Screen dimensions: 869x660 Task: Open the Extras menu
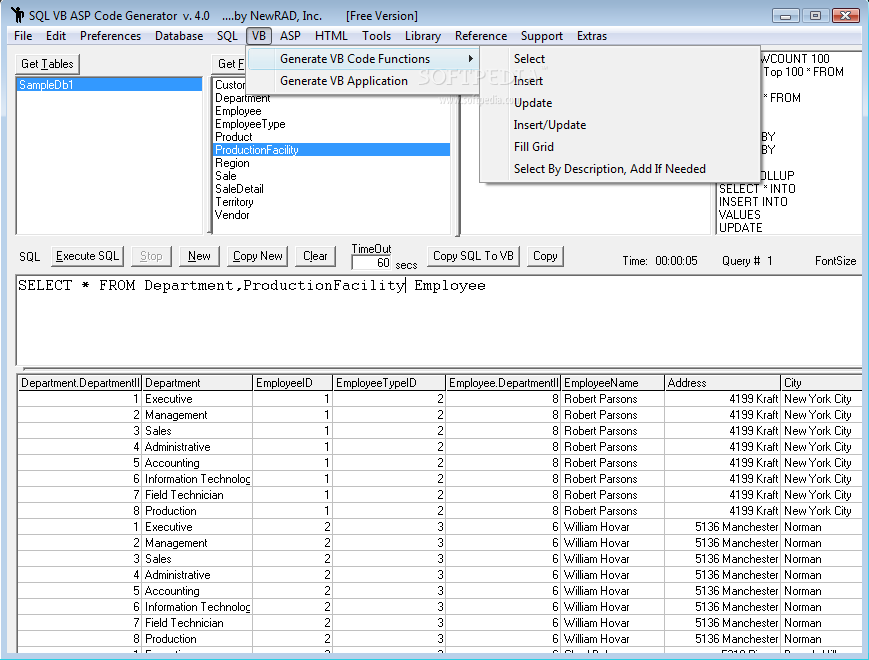[x=591, y=36]
